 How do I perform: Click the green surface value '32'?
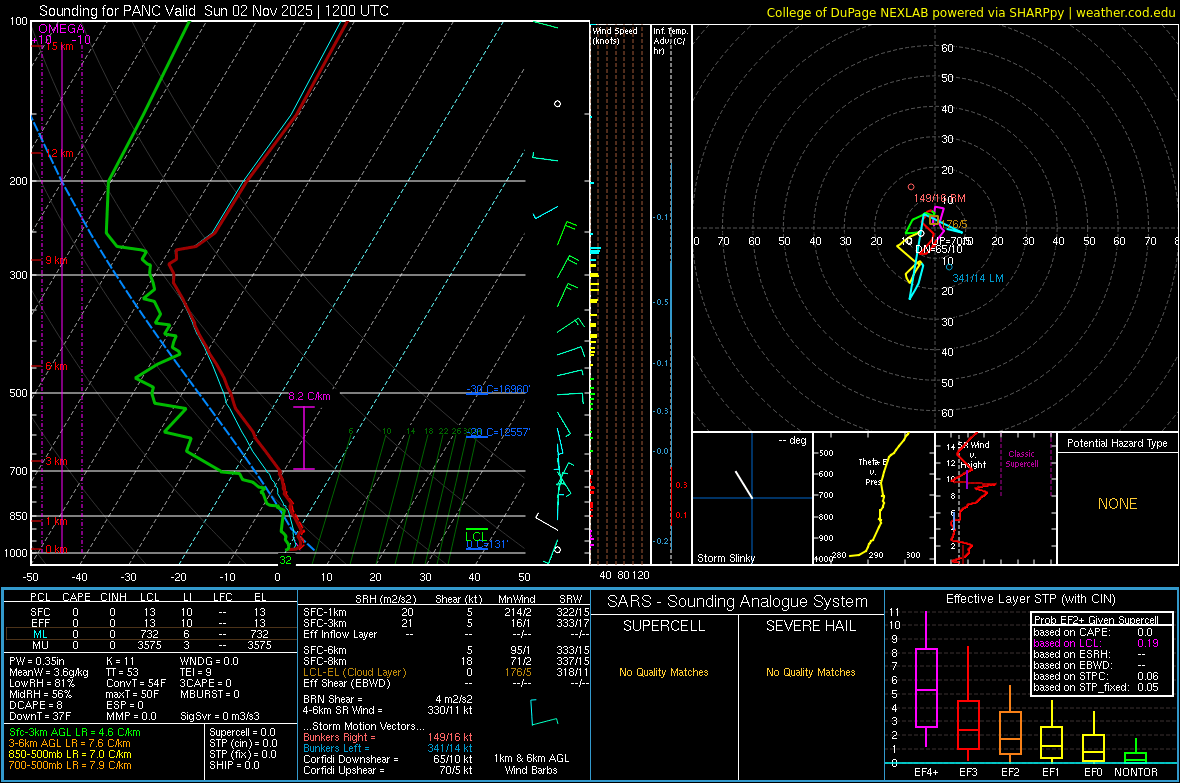click(285, 560)
